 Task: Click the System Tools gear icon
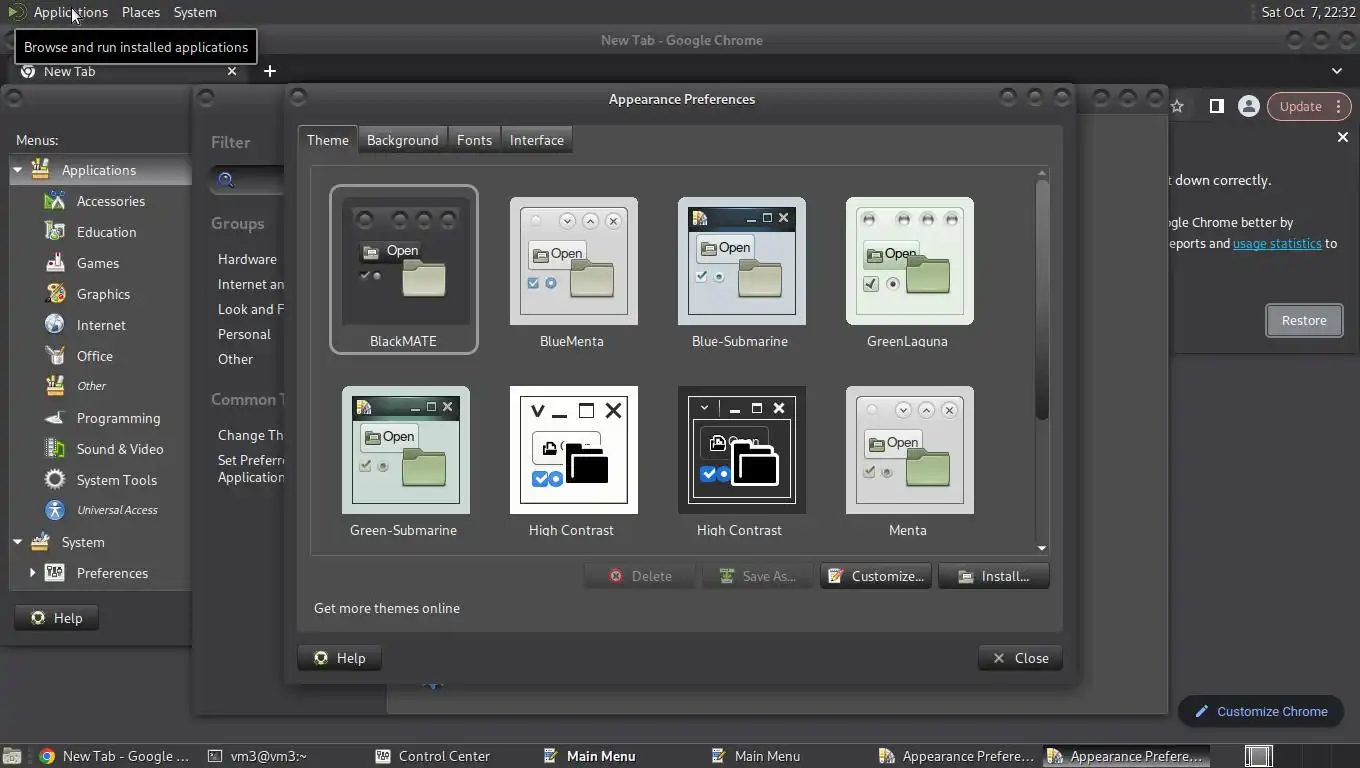(55, 480)
